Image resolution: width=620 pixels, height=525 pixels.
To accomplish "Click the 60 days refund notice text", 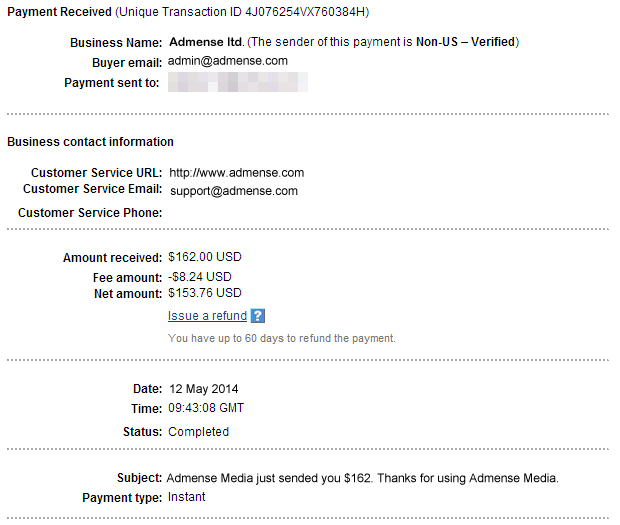I will (282, 338).
